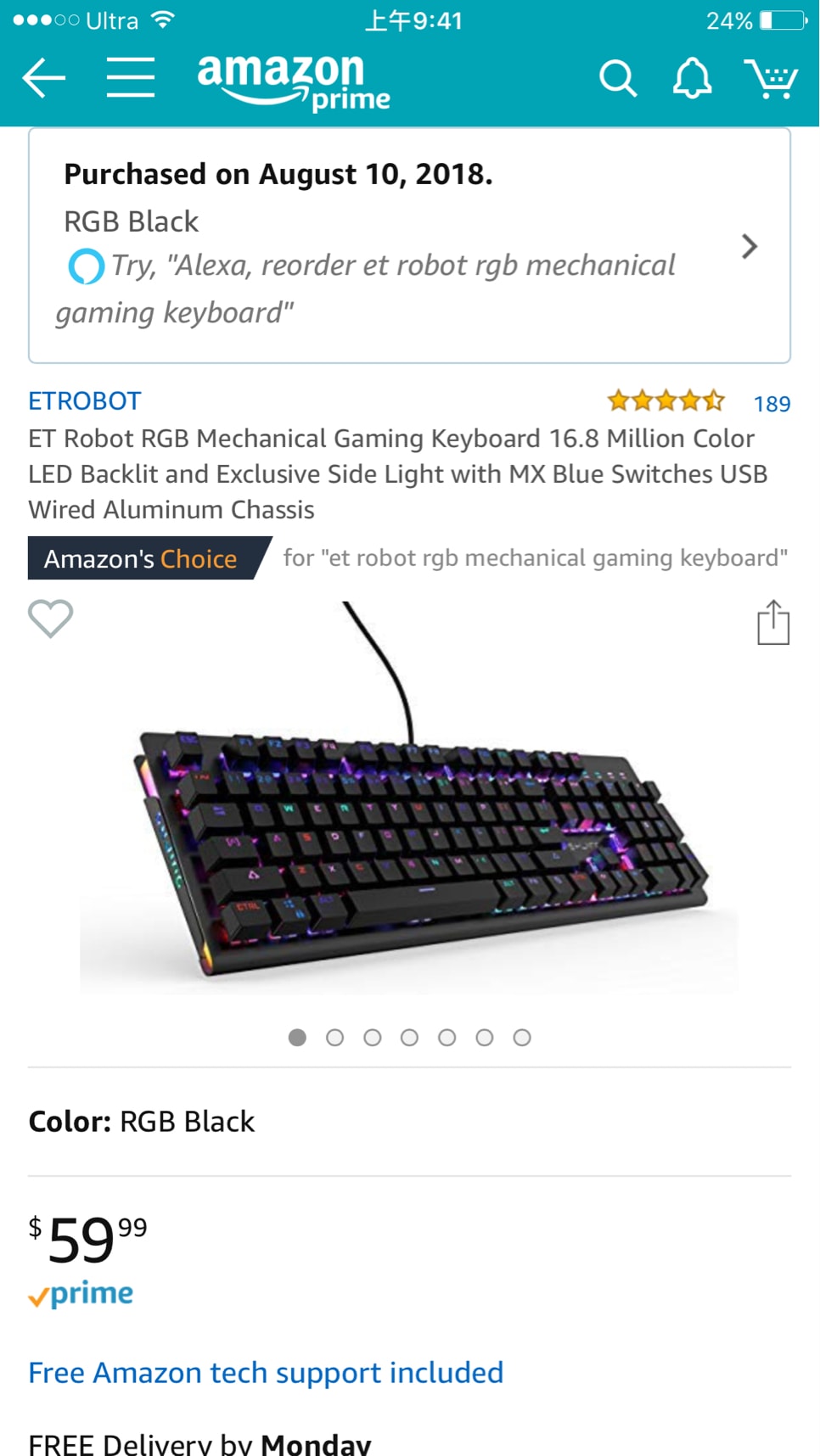Tap the Amazon's Choice badge
This screenshot has height=1456, width=820.
(143, 558)
